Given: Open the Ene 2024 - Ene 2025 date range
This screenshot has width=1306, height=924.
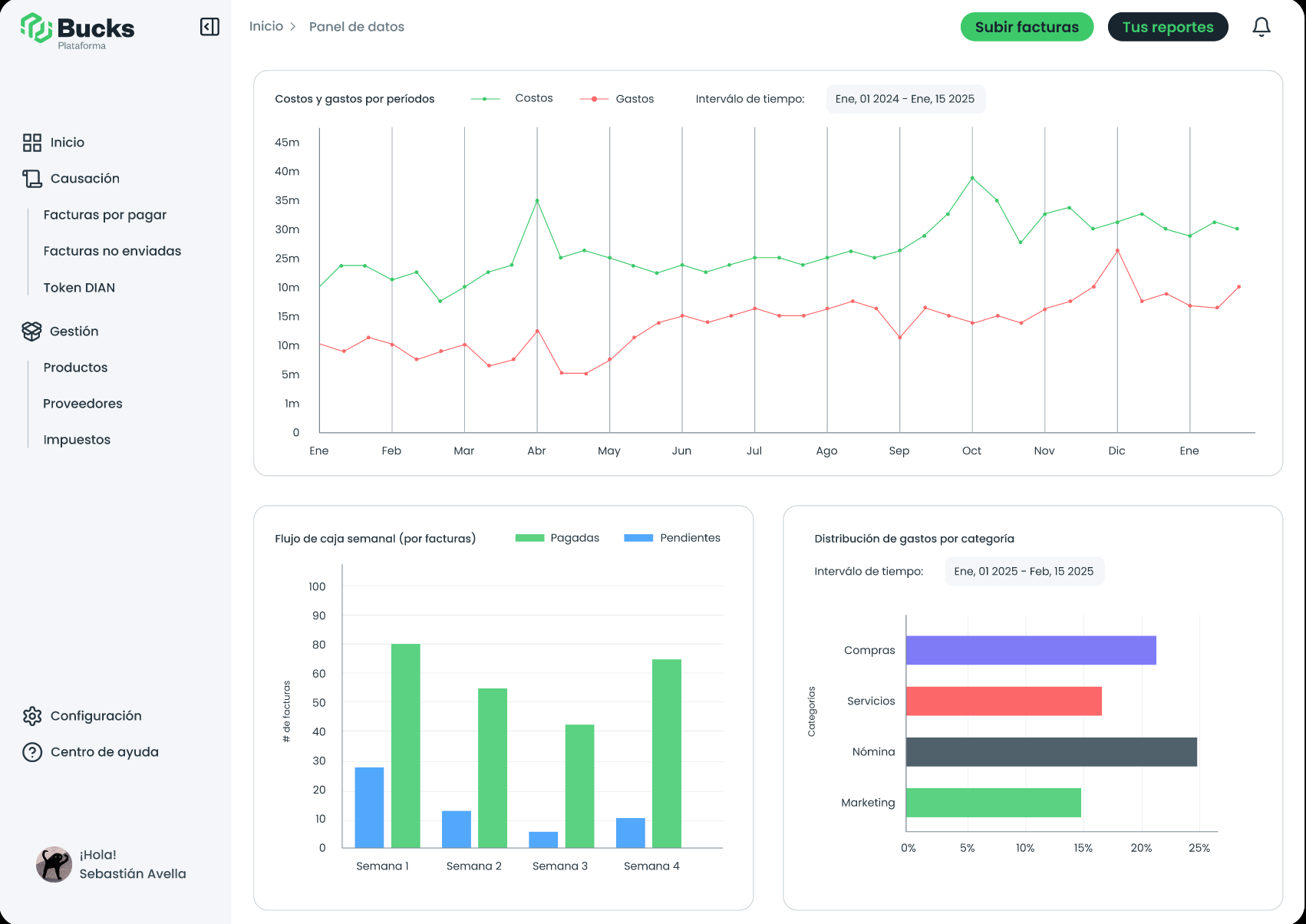Looking at the screenshot, I should [905, 99].
